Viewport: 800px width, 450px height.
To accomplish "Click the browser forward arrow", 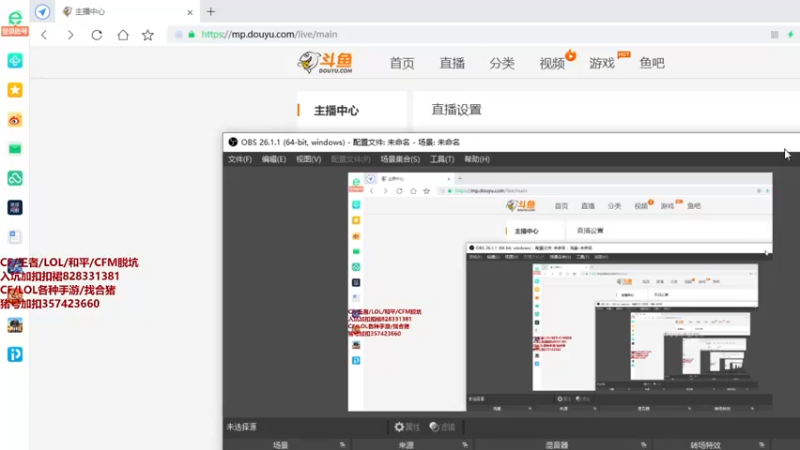I will (70, 35).
